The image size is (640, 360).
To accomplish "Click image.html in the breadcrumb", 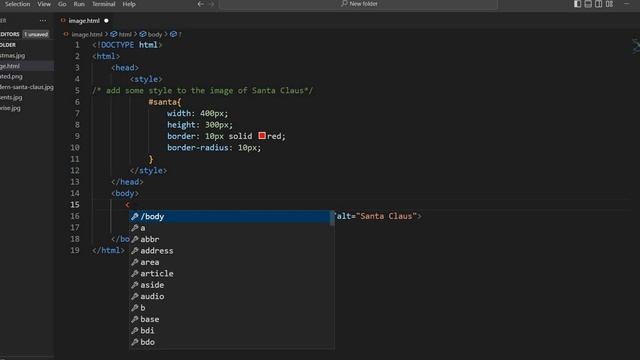I will pos(87,34).
